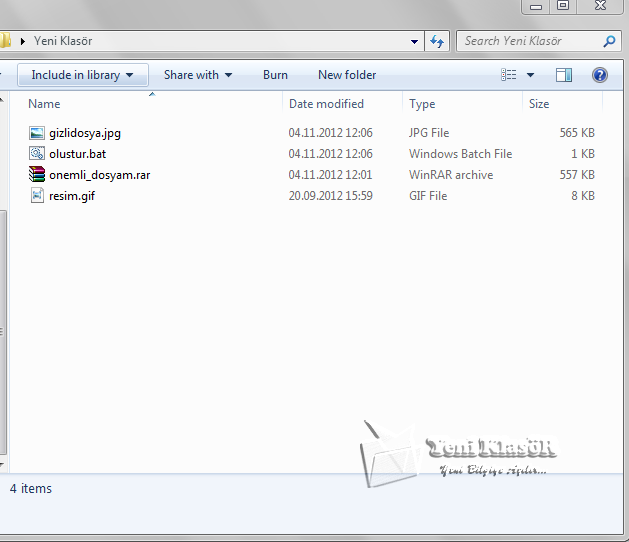This screenshot has width=629, height=542.
Task: Select the resim.gif file icon
Action: 37,196
